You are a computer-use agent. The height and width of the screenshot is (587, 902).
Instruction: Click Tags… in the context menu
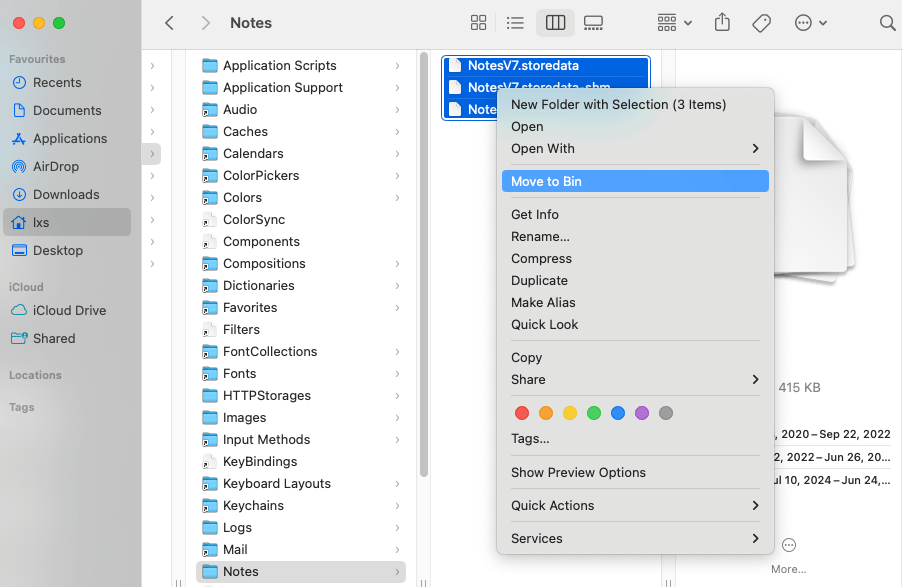click(530, 439)
